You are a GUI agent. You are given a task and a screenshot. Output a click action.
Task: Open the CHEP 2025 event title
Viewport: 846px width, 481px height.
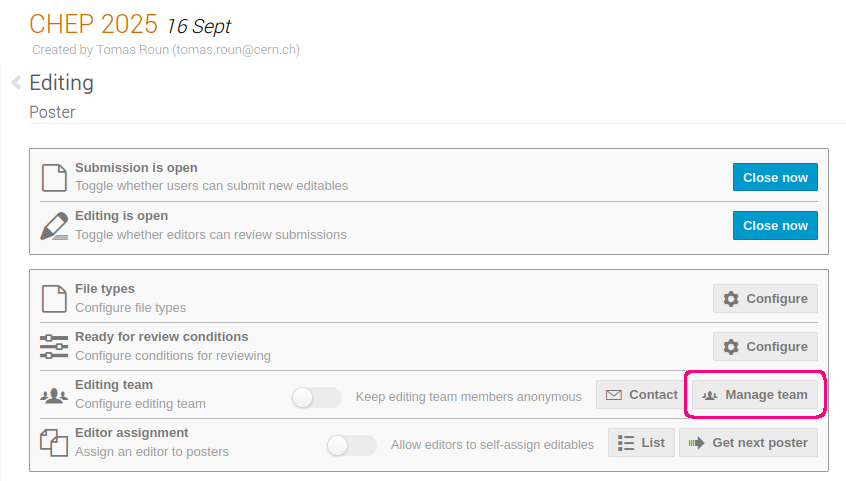coord(93,24)
